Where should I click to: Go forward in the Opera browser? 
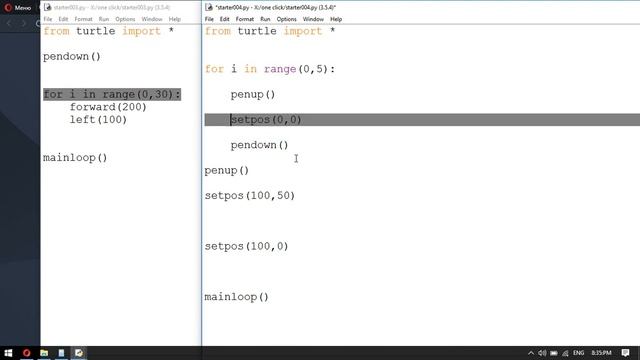[23, 24]
